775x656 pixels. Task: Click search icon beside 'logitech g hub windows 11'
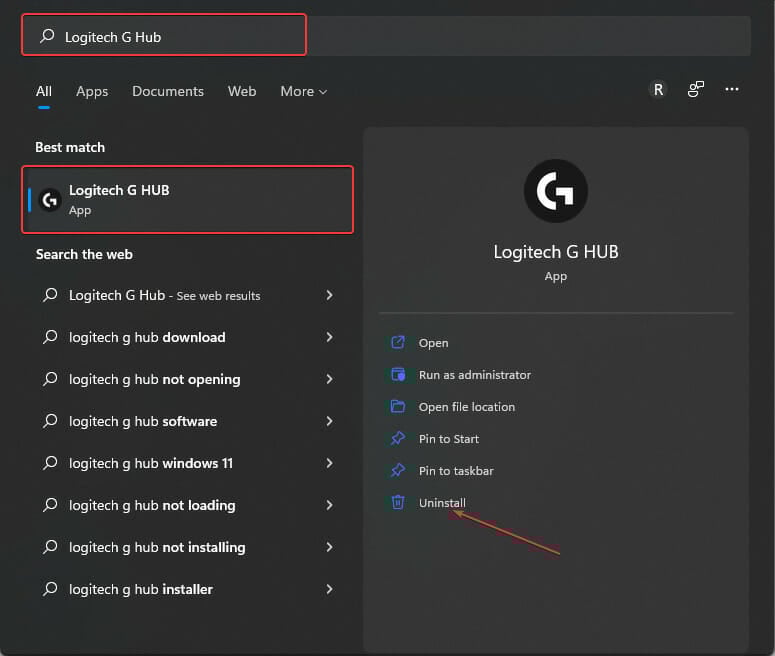click(50, 463)
